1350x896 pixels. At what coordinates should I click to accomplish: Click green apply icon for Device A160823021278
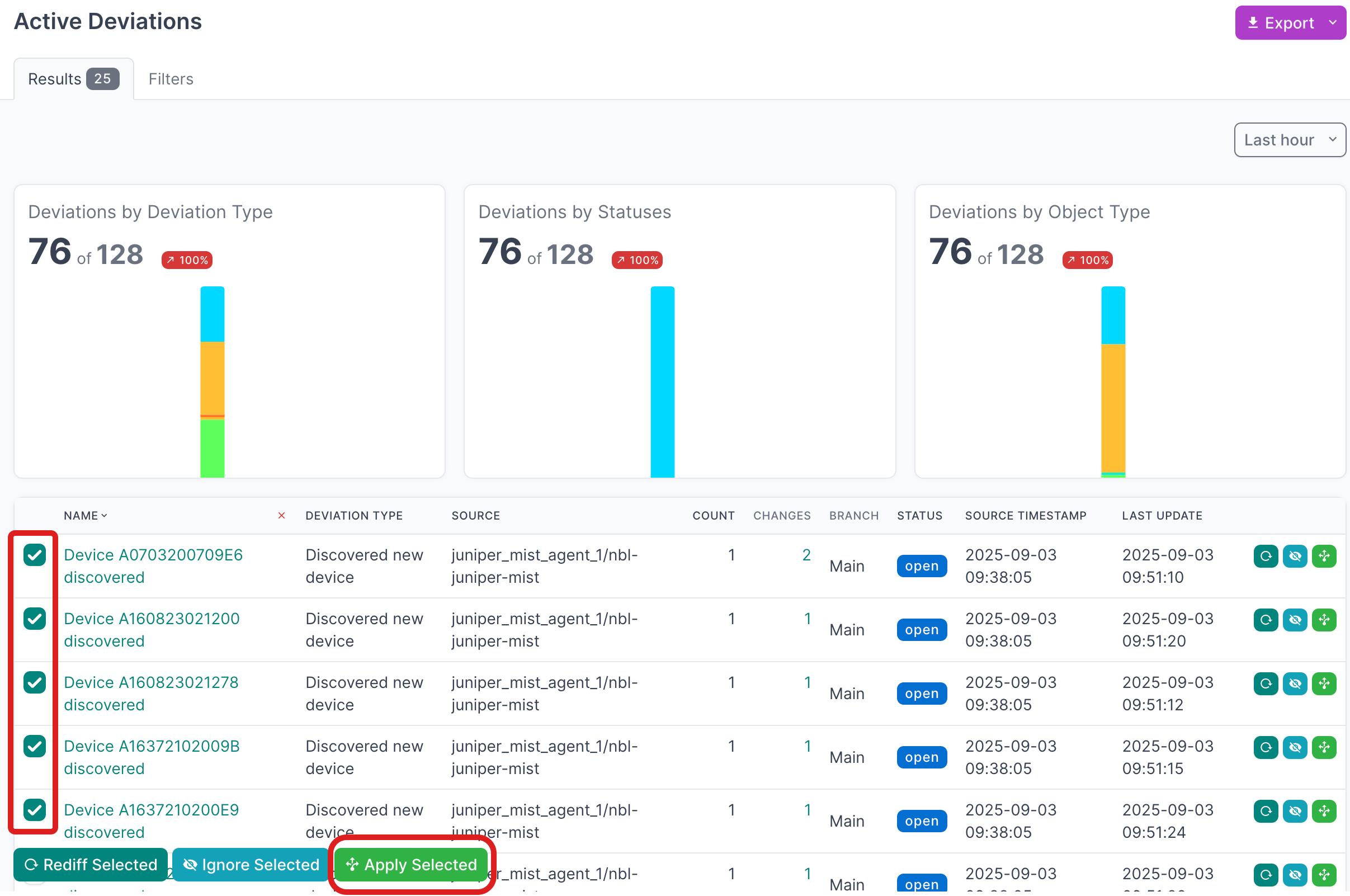[x=1324, y=683]
